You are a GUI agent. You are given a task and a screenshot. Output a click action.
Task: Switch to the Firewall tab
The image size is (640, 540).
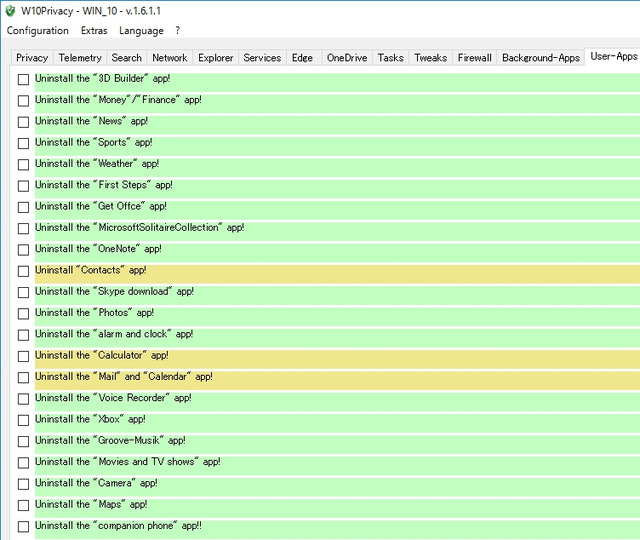(474, 58)
